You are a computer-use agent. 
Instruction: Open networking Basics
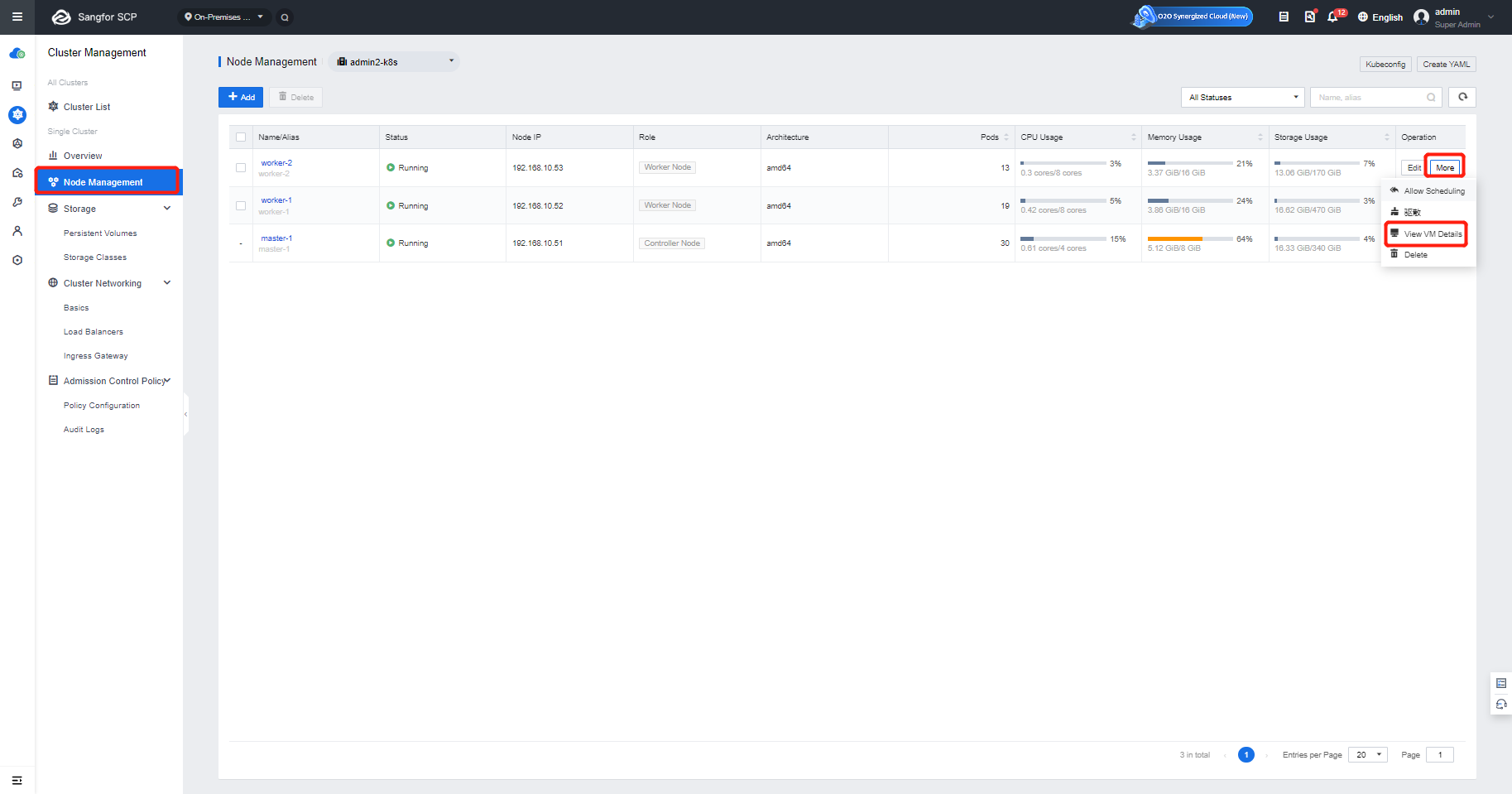coord(76,308)
